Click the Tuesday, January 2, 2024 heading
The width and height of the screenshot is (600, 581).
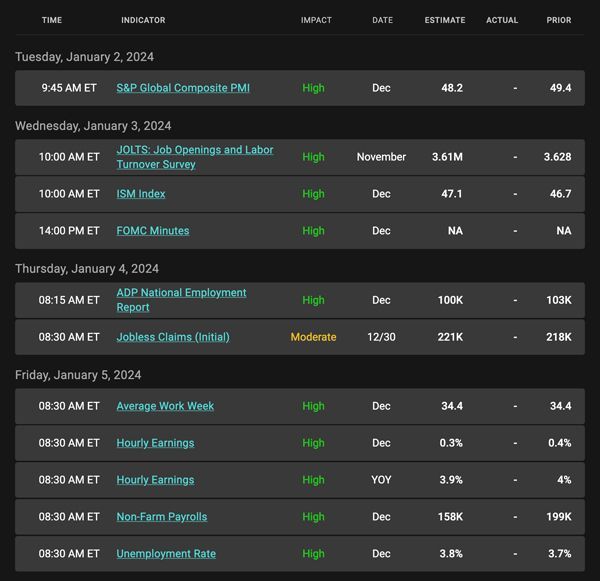click(x=85, y=57)
